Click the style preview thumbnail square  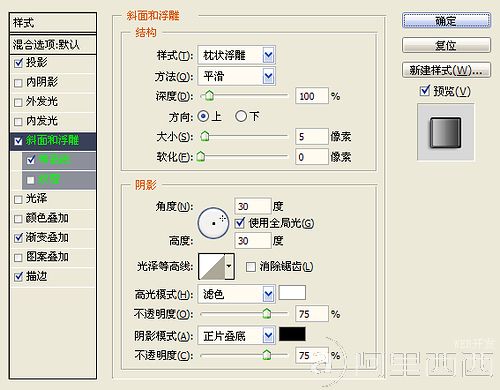446,132
